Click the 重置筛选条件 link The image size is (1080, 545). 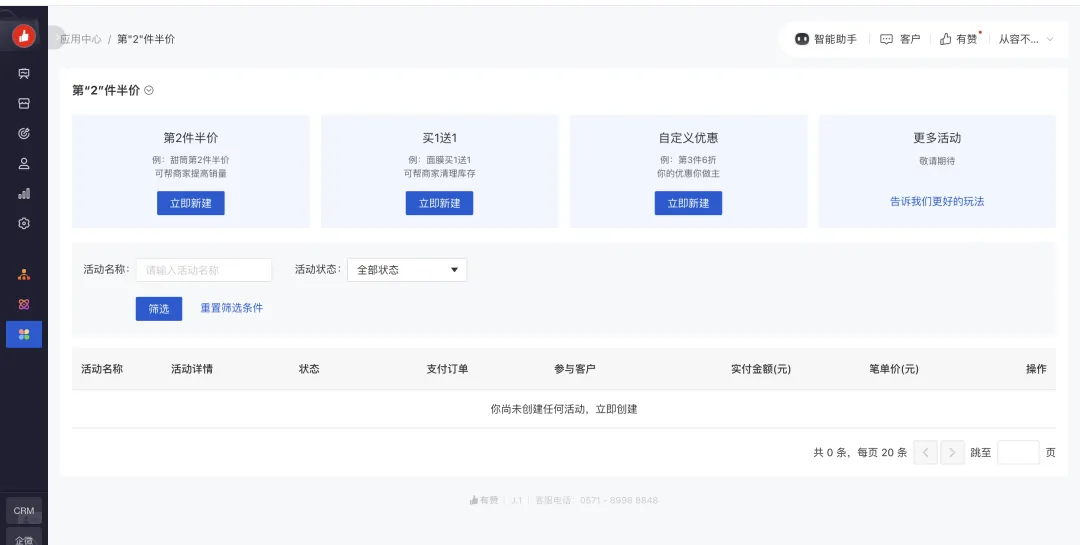(232, 308)
